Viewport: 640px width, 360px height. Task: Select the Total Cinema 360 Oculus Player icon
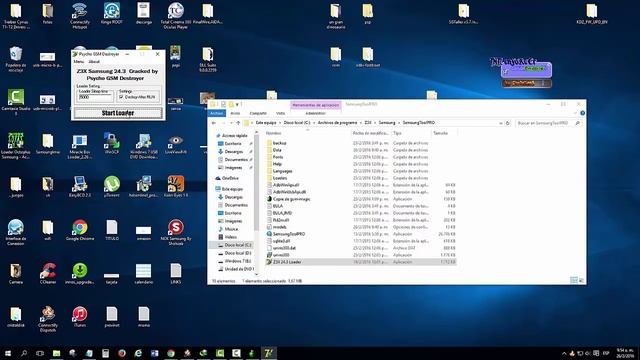[x=176, y=15]
